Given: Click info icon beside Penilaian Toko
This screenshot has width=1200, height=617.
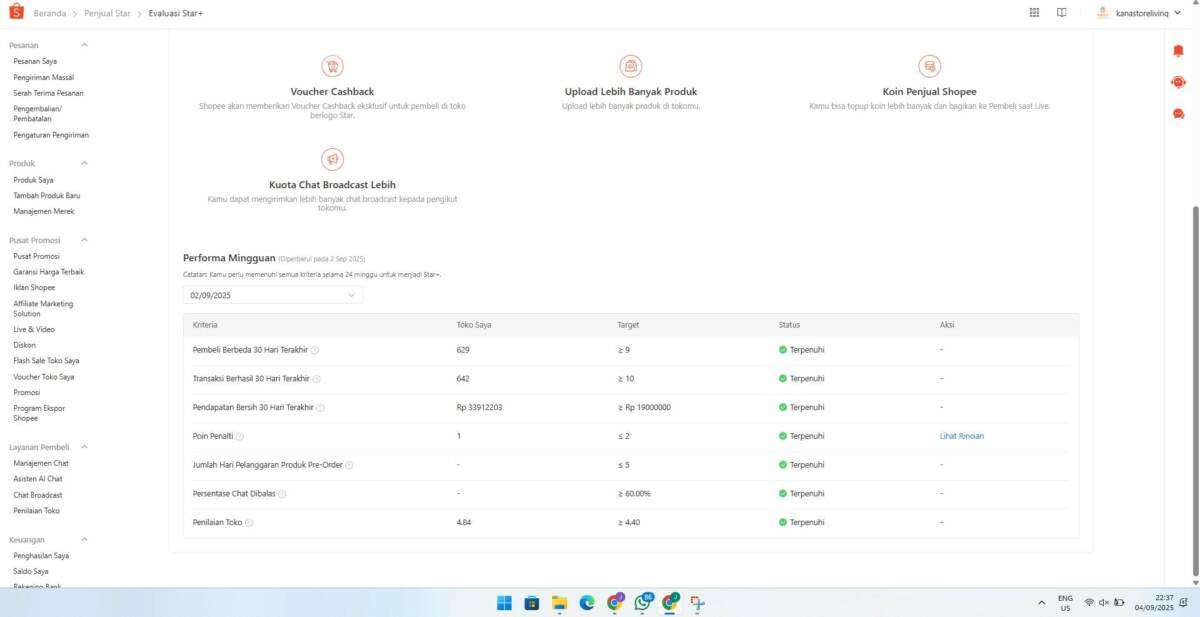Looking at the screenshot, I should [x=249, y=522].
